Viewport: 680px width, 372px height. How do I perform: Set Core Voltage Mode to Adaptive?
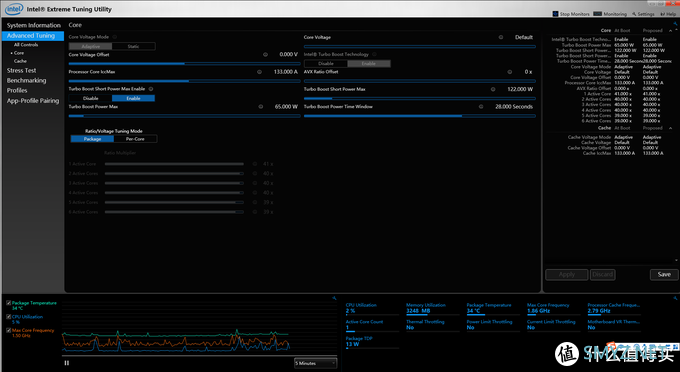coord(91,46)
